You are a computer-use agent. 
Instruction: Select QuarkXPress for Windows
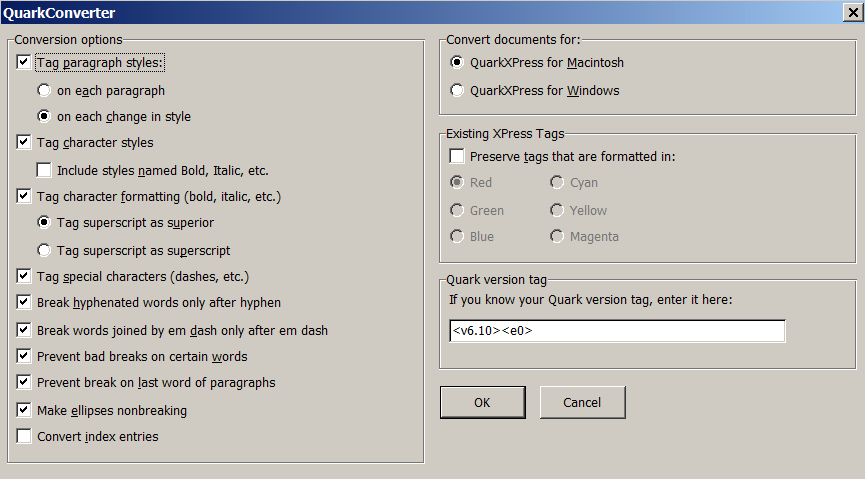pos(457,90)
